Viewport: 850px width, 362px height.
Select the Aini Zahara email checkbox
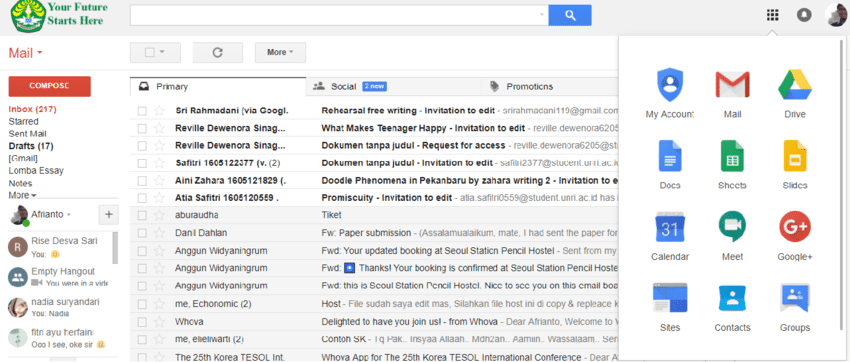(x=142, y=180)
